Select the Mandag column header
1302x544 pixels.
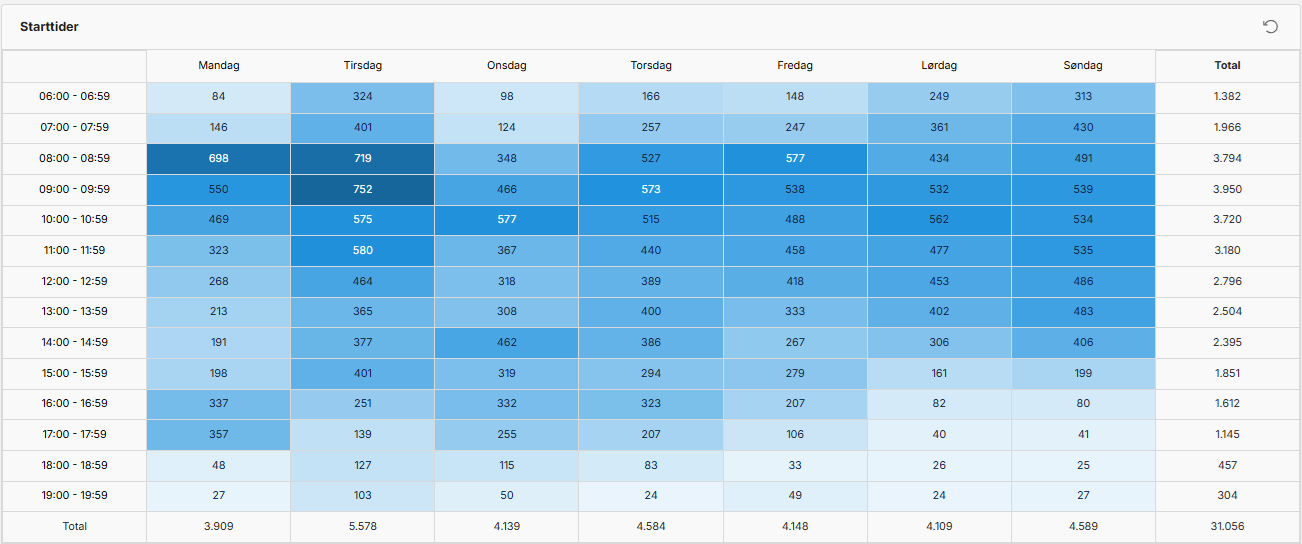click(219, 66)
